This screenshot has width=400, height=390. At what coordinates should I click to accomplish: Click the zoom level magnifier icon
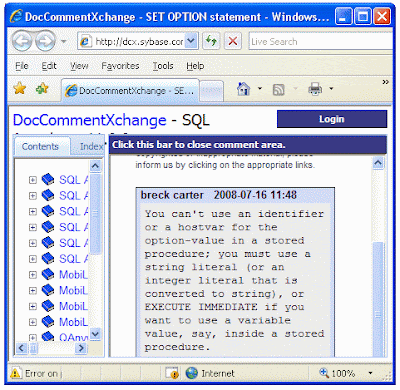324,373
